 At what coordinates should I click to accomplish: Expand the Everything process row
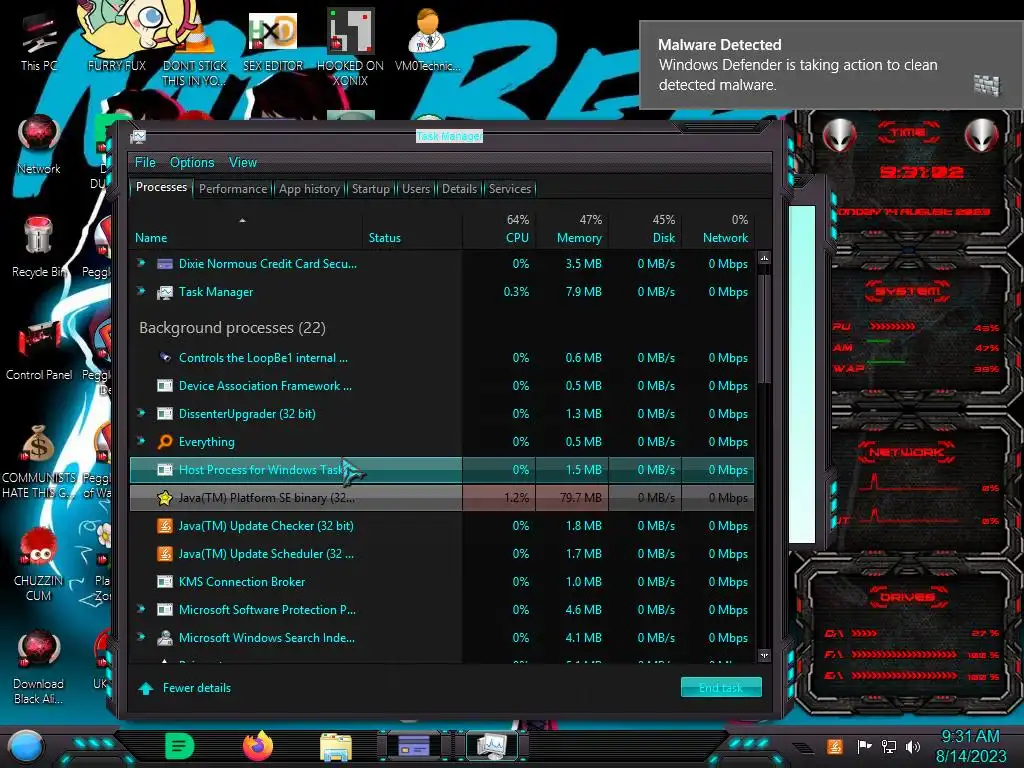tap(141, 441)
